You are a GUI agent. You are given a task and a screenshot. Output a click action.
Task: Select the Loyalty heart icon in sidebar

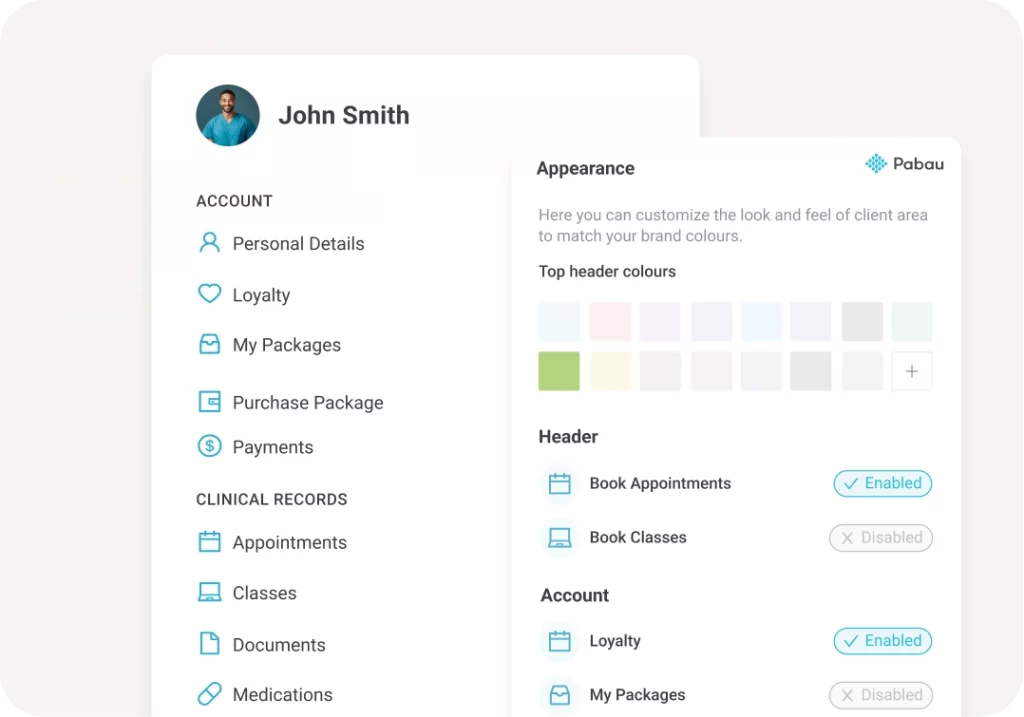coord(209,294)
